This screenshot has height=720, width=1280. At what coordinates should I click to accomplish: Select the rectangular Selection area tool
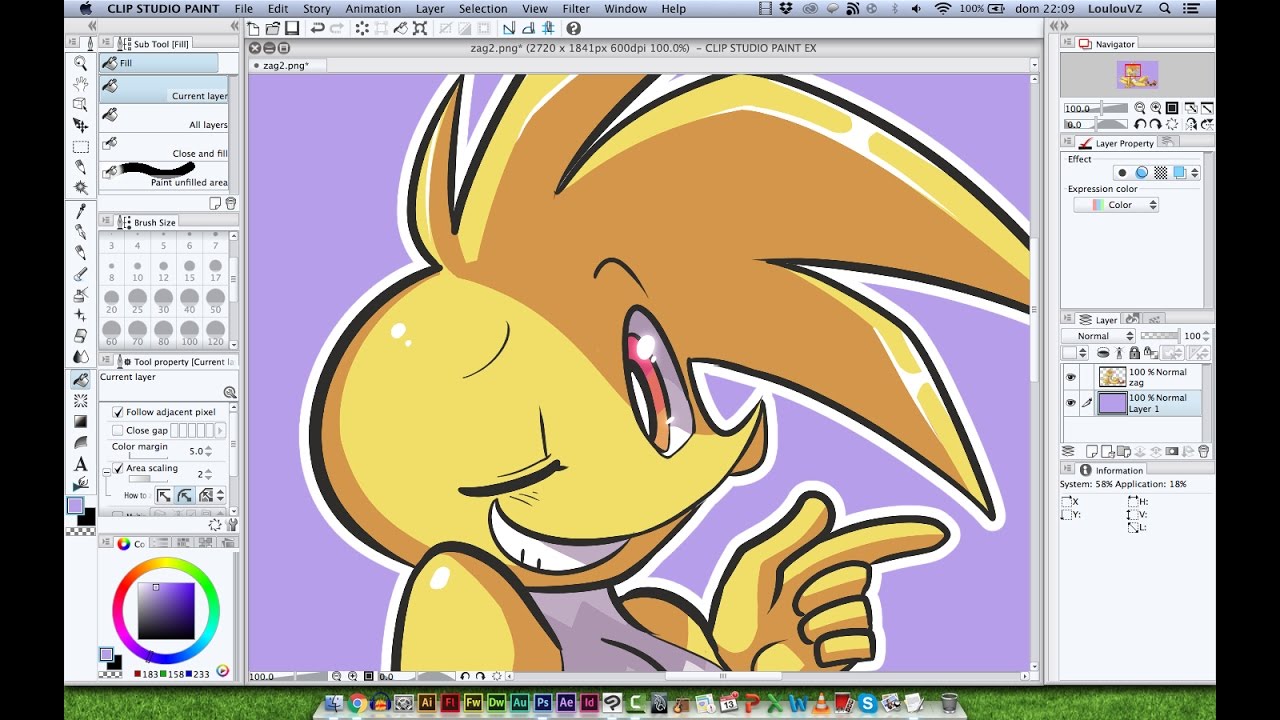[x=81, y=146]
